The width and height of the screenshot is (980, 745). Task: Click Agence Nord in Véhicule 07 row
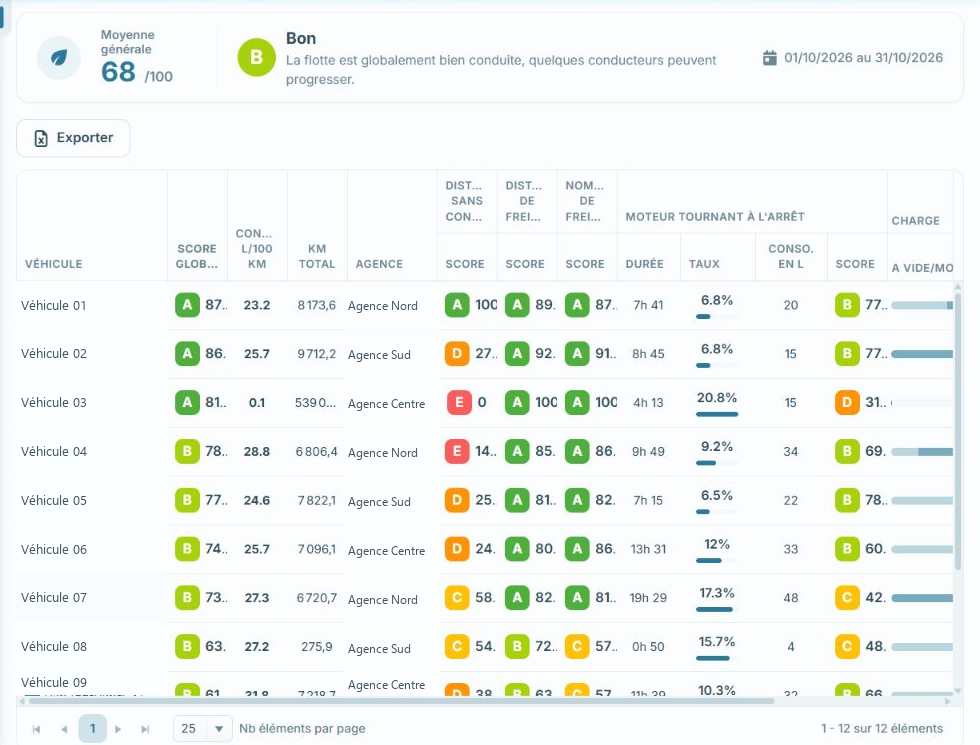coord(382,599)
